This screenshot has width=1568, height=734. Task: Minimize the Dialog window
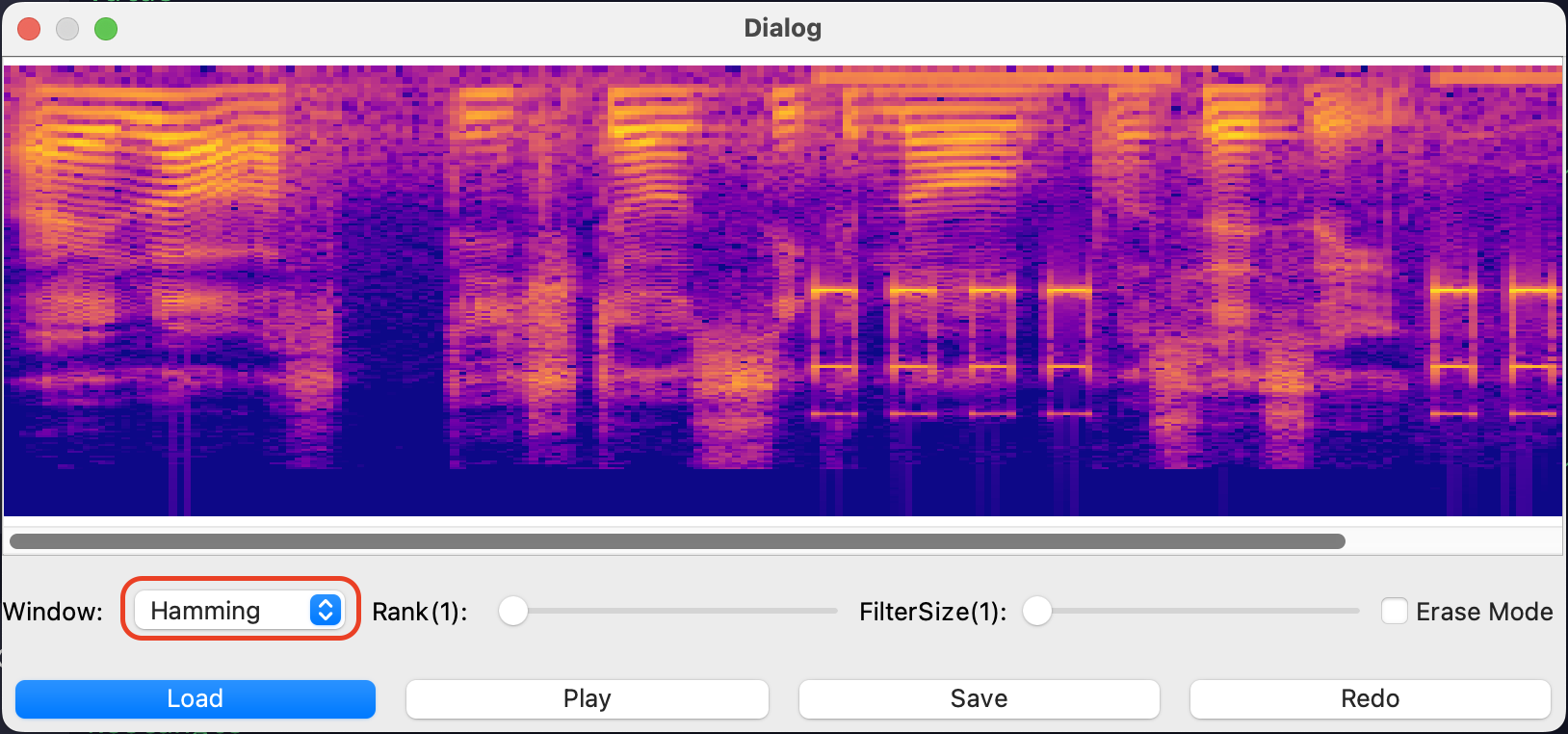67,29
